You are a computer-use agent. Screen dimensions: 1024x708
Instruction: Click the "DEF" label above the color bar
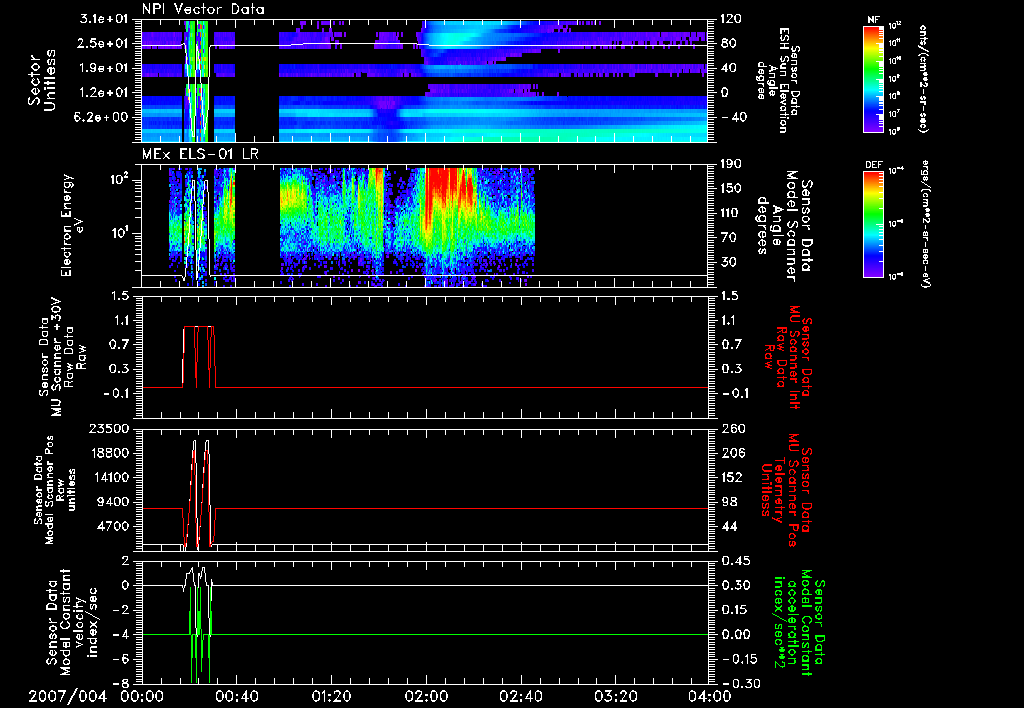[x=874, y=165]
